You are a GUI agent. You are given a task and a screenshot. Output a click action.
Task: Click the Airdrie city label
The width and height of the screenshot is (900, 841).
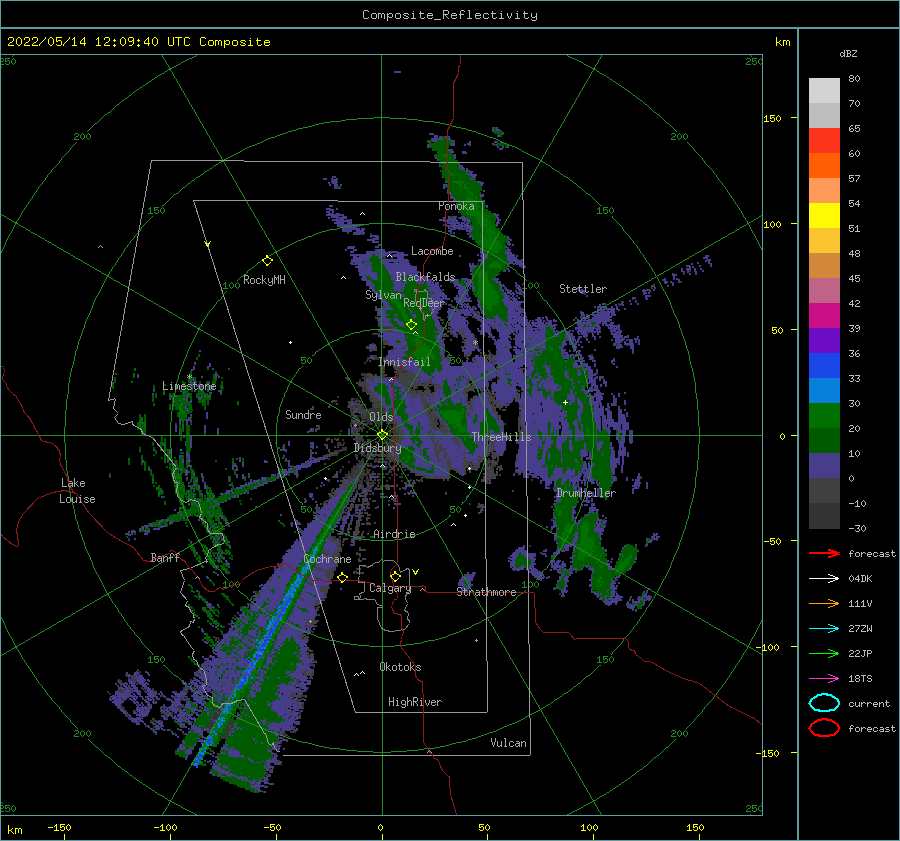394,534
